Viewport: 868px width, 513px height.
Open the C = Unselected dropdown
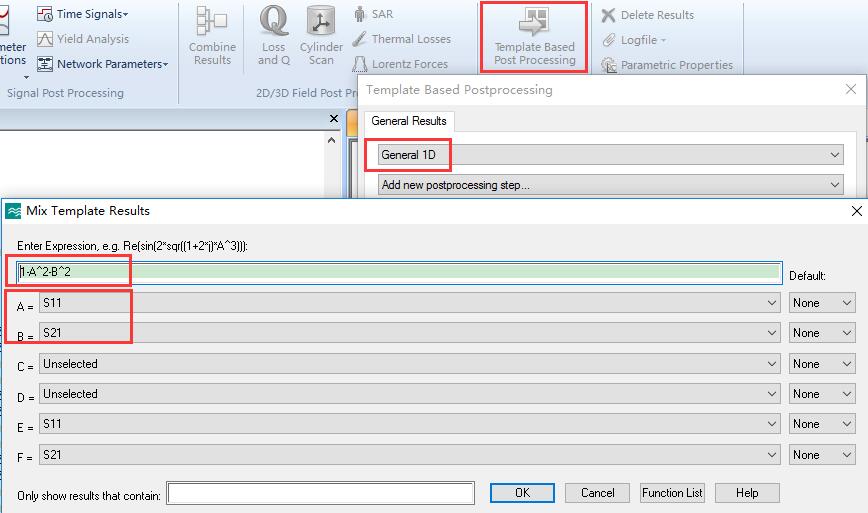click(x=410, y=364)
